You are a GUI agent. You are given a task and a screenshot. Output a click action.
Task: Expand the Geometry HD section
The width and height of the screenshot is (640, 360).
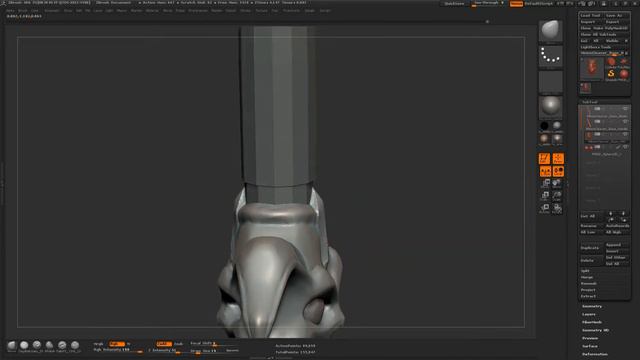pos(596,330)
